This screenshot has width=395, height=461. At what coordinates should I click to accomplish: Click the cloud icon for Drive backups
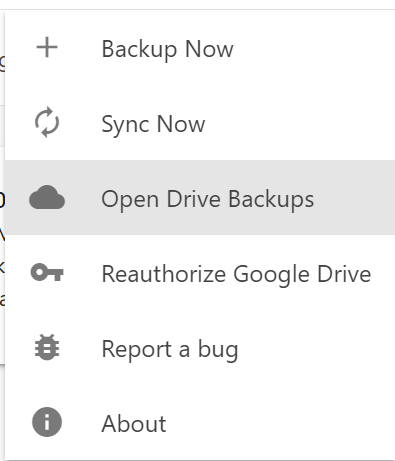point(47,197)
